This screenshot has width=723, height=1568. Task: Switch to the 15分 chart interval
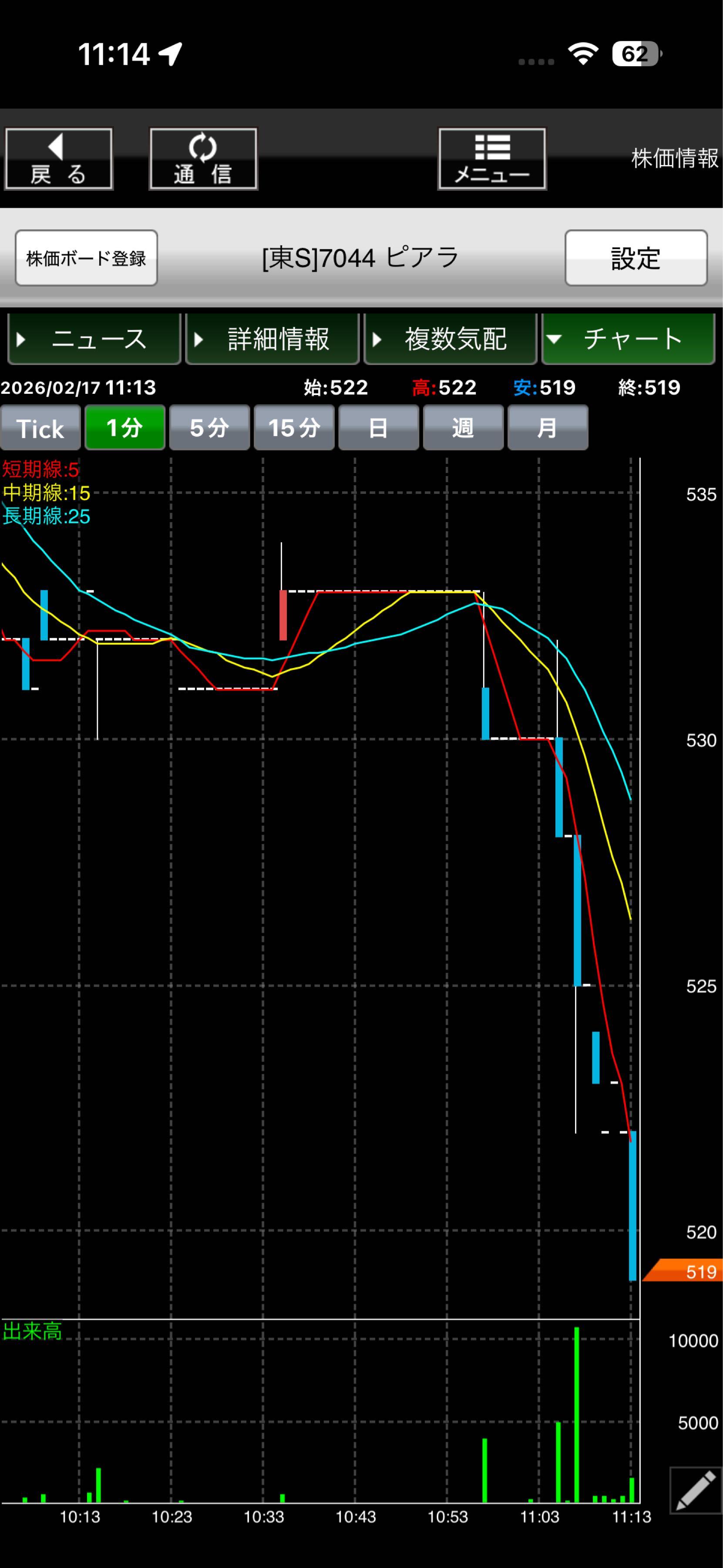point(294,428)
